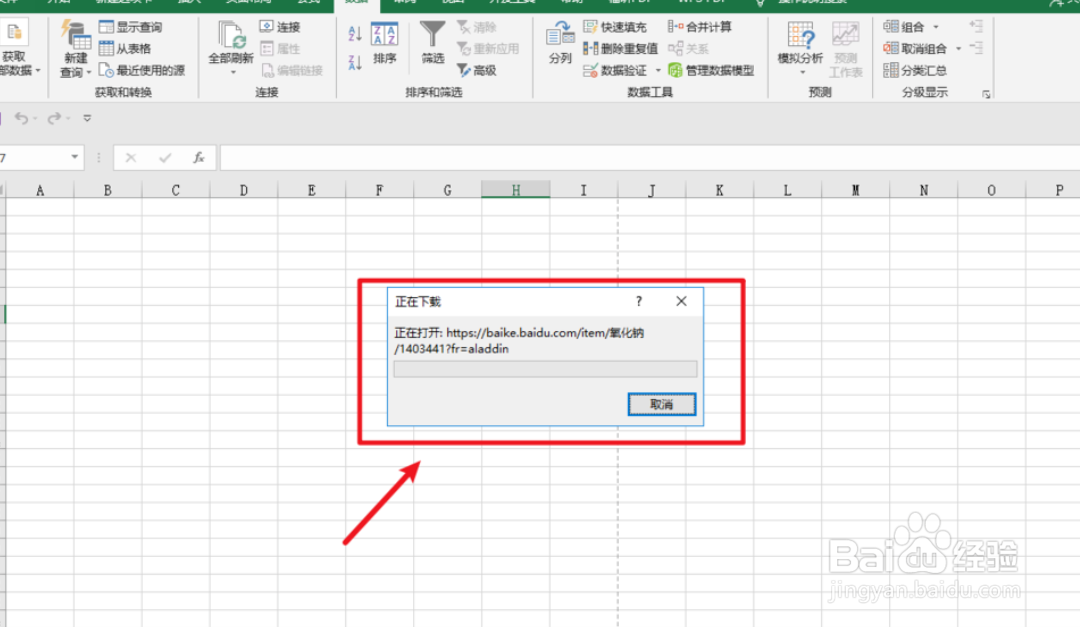Undo with the quick access arrow
This screenshot has width=1080, height=627.
[x=21, y=119]
